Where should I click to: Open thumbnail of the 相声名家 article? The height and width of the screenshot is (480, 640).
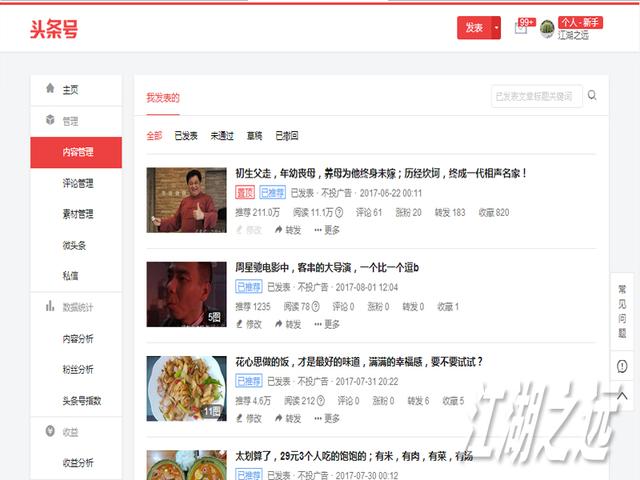click(187, 200)
